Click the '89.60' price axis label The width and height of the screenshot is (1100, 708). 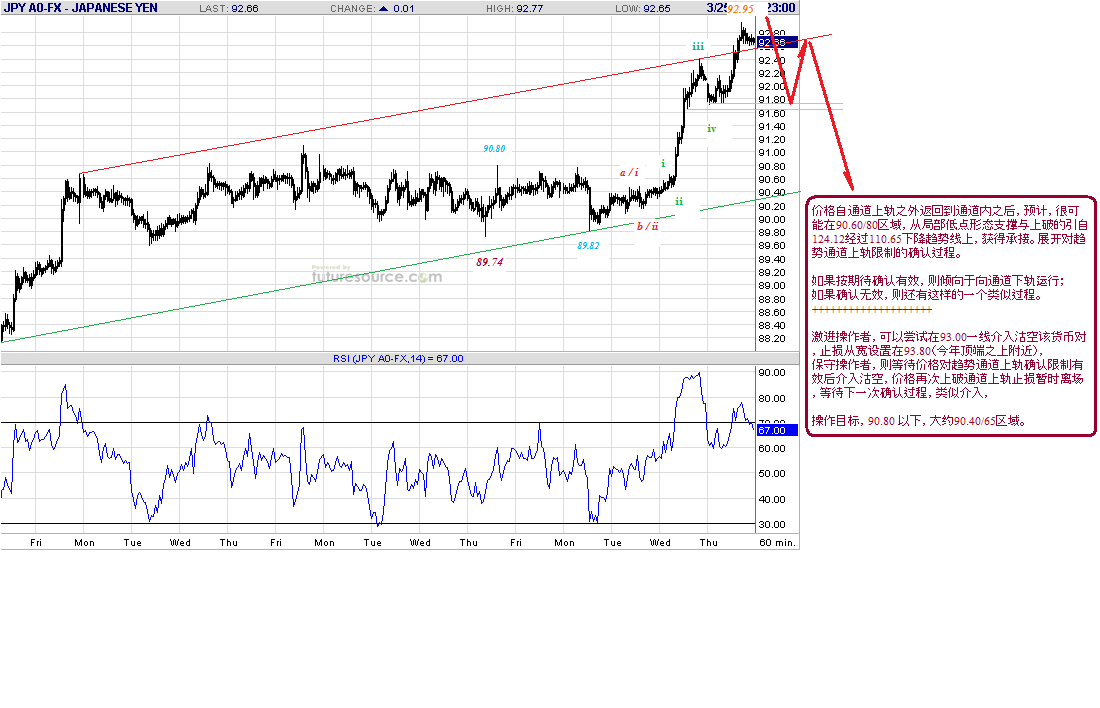click(772, 246)
